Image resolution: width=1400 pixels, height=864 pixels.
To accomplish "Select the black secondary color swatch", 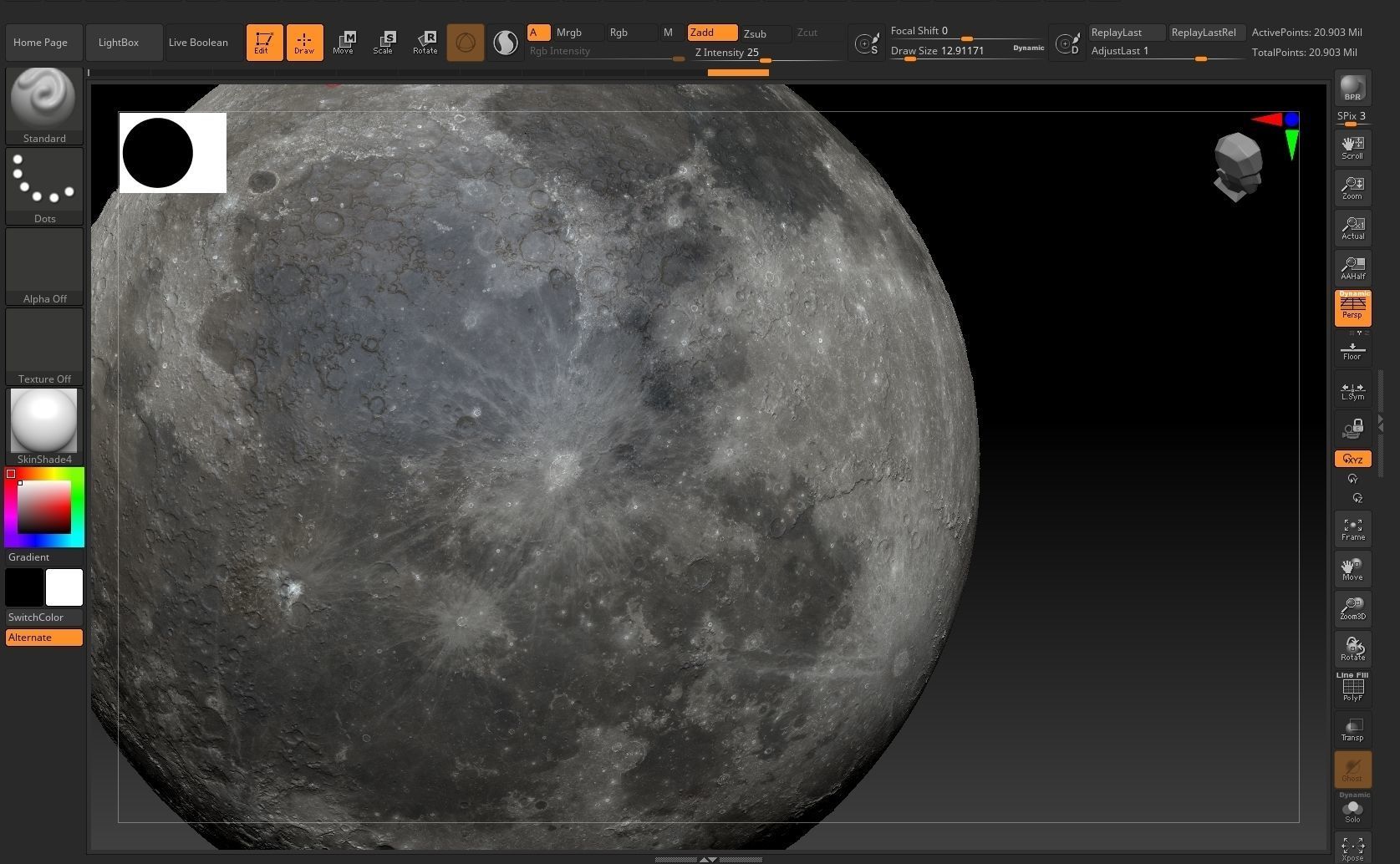I will (24, 587).
